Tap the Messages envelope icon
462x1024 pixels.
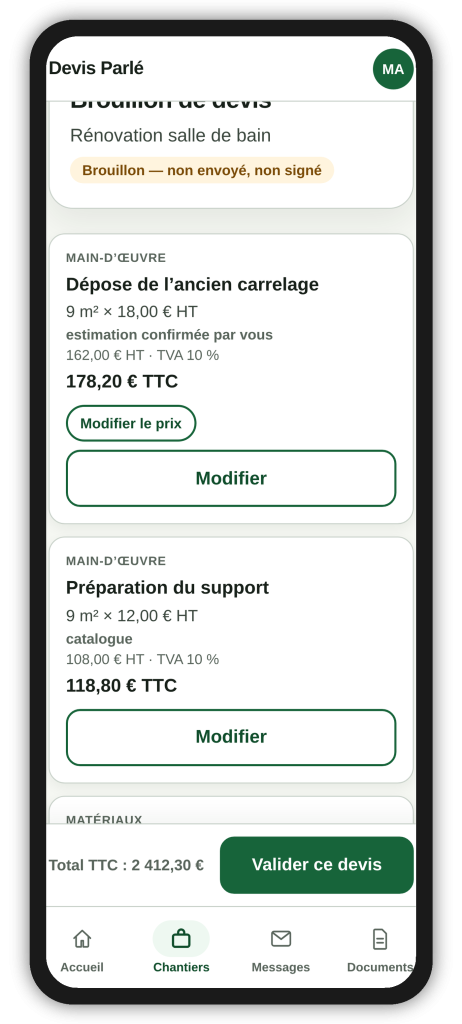(x=281, y=938)
